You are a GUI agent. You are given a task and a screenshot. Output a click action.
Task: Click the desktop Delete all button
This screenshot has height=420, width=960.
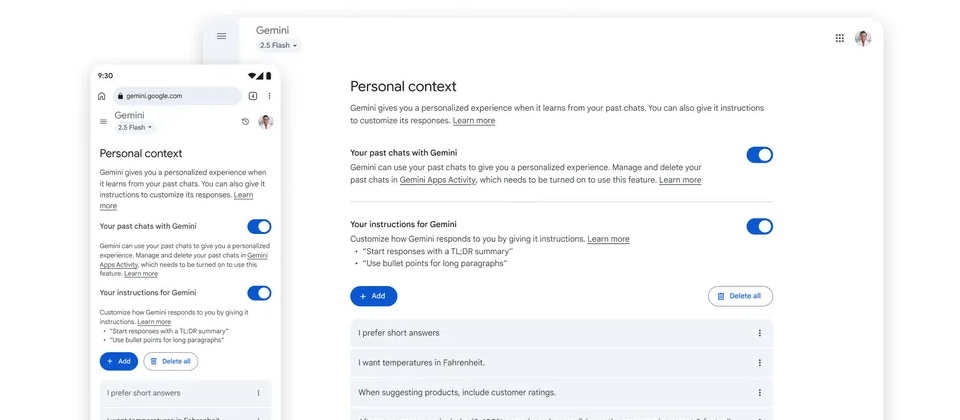coord(740,296)
